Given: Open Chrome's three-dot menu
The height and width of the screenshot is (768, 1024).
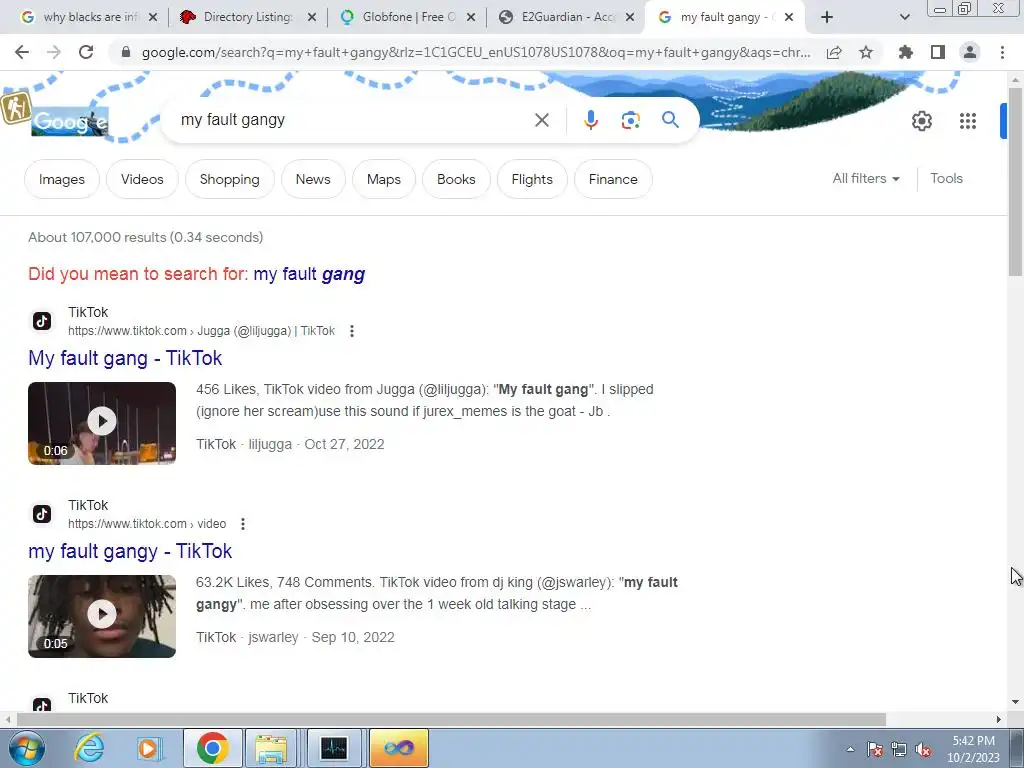Looking at the screenshot, I should [x=1002, y=52].
